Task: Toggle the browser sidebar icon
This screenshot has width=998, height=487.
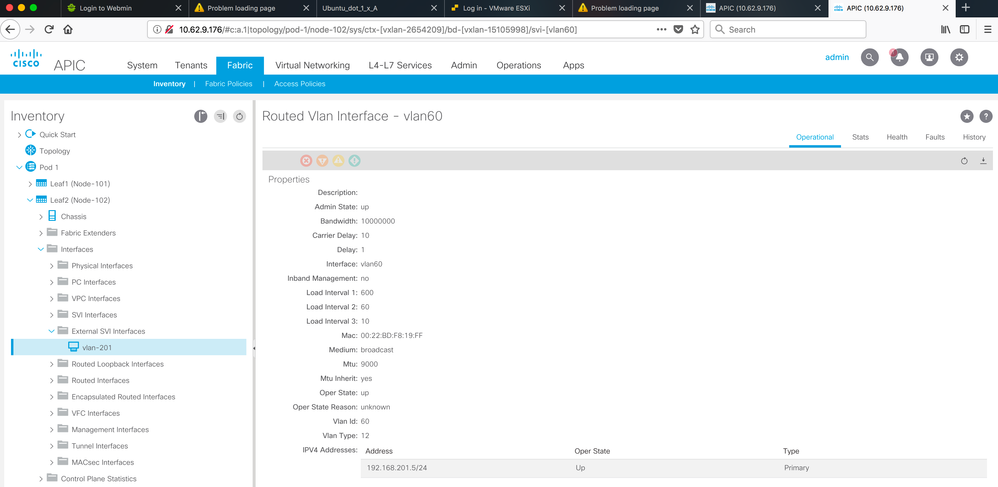Action: click(965, 29)
